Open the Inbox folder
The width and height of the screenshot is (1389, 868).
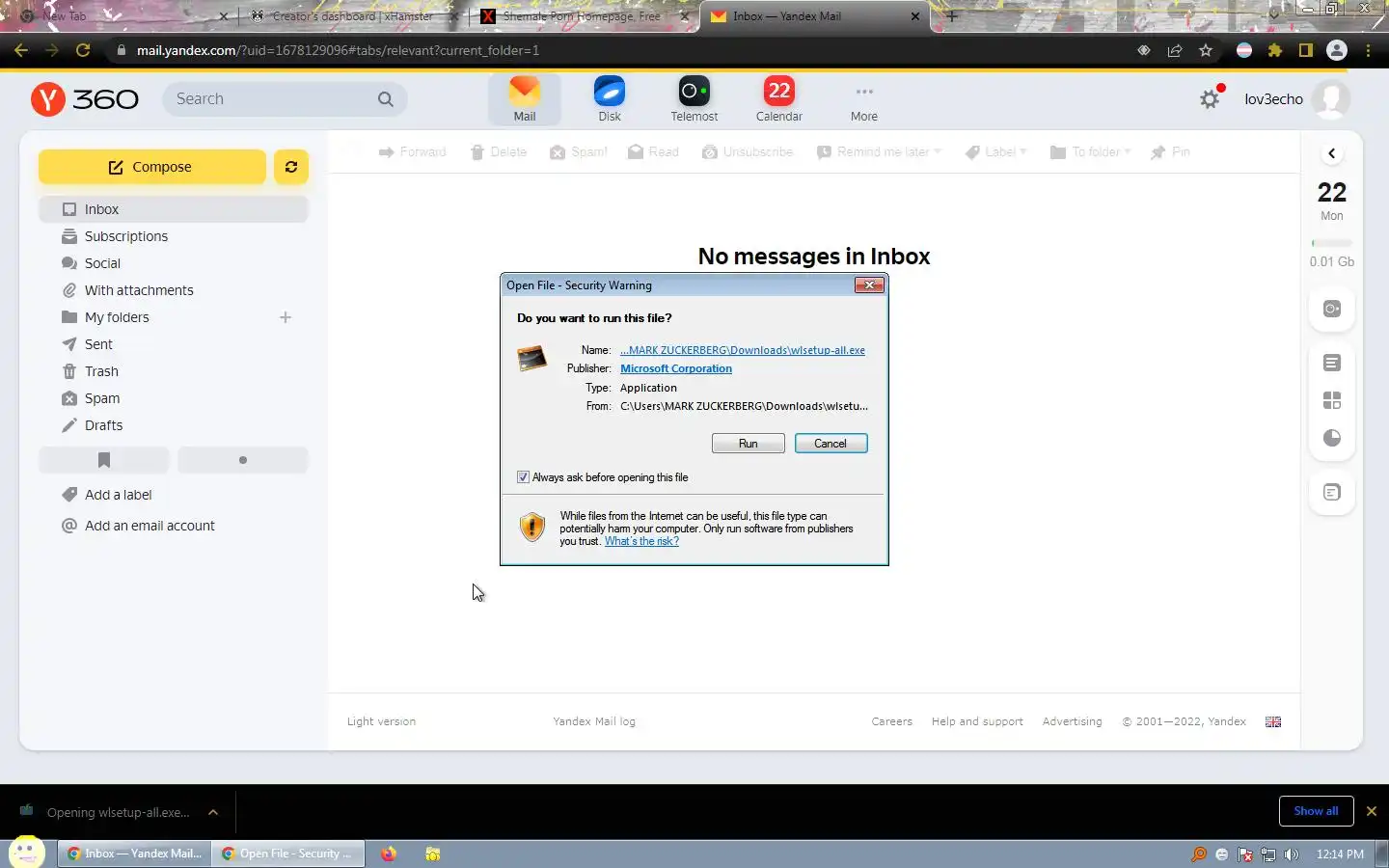point(174,209)
